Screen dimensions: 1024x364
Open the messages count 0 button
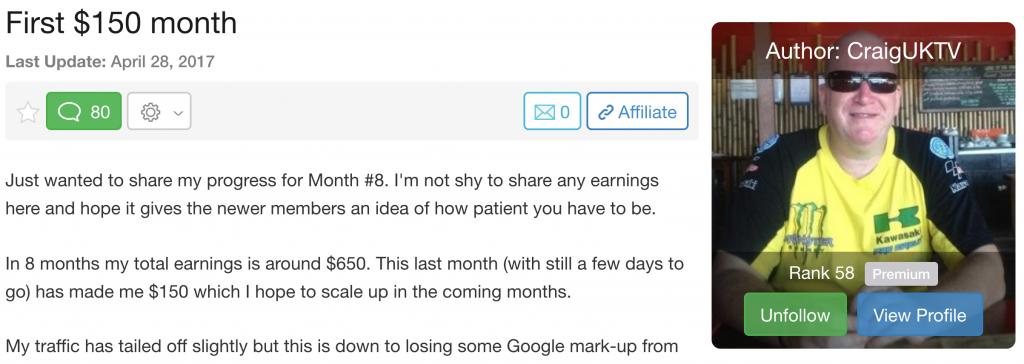click(552, 111)
